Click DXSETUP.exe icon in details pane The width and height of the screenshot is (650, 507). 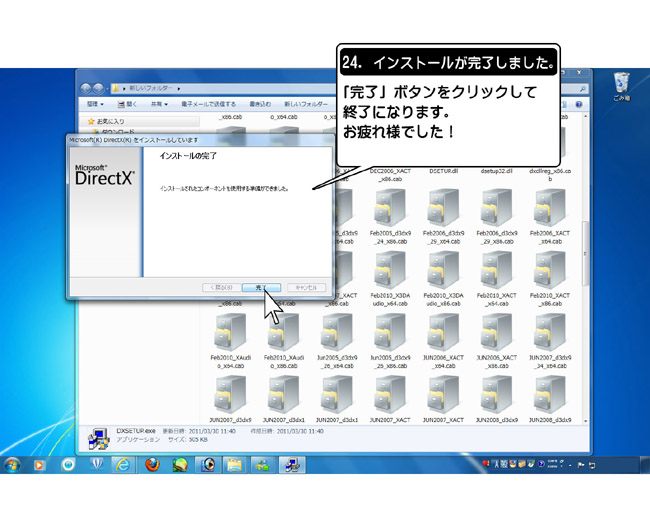99,439
